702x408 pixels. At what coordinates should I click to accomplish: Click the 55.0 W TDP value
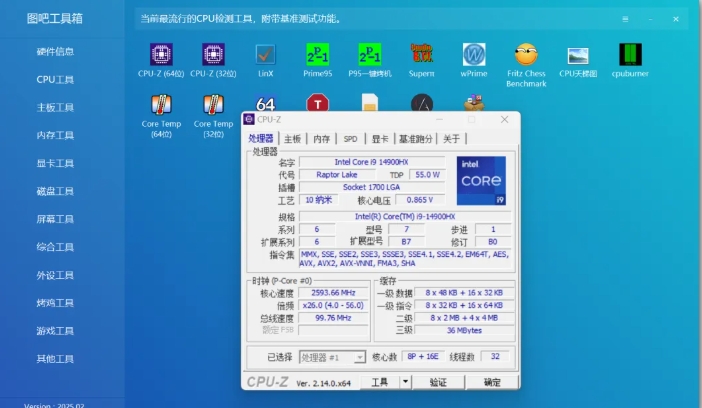click(x=427, y=175)
